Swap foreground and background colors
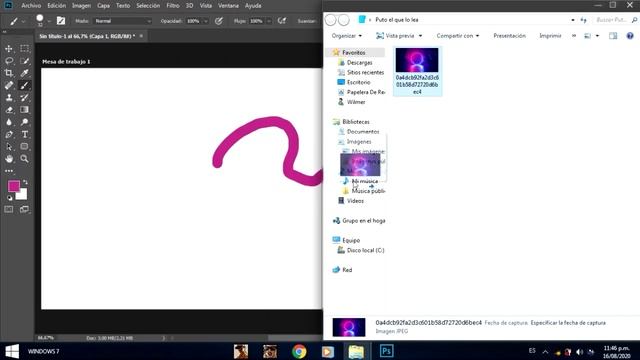 click(25, 182)
